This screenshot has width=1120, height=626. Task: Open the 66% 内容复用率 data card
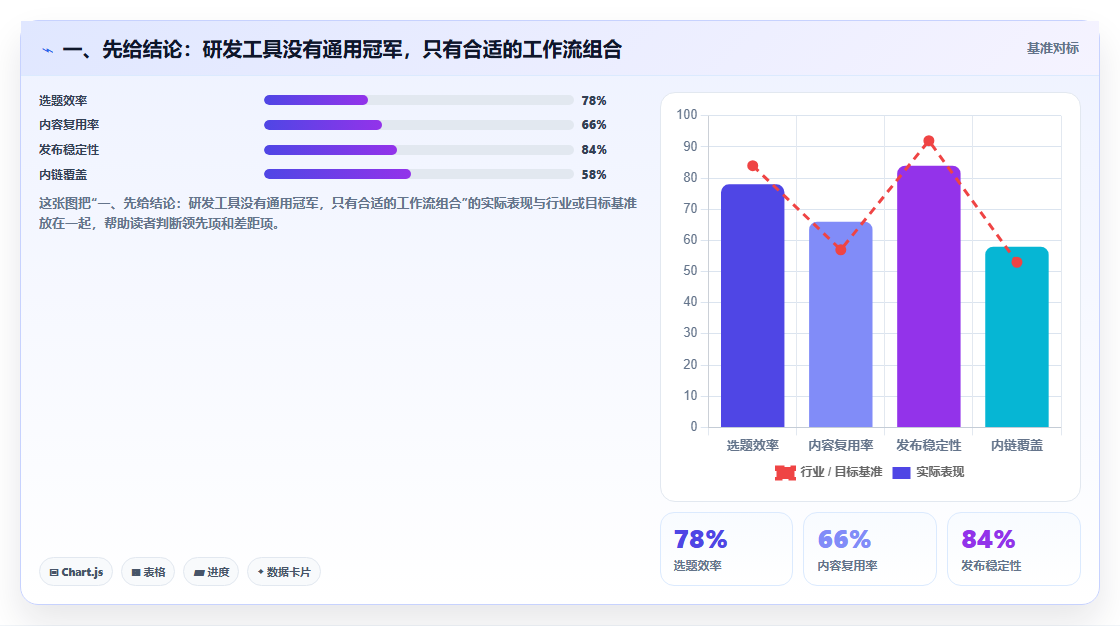click(x=870, y=549)
